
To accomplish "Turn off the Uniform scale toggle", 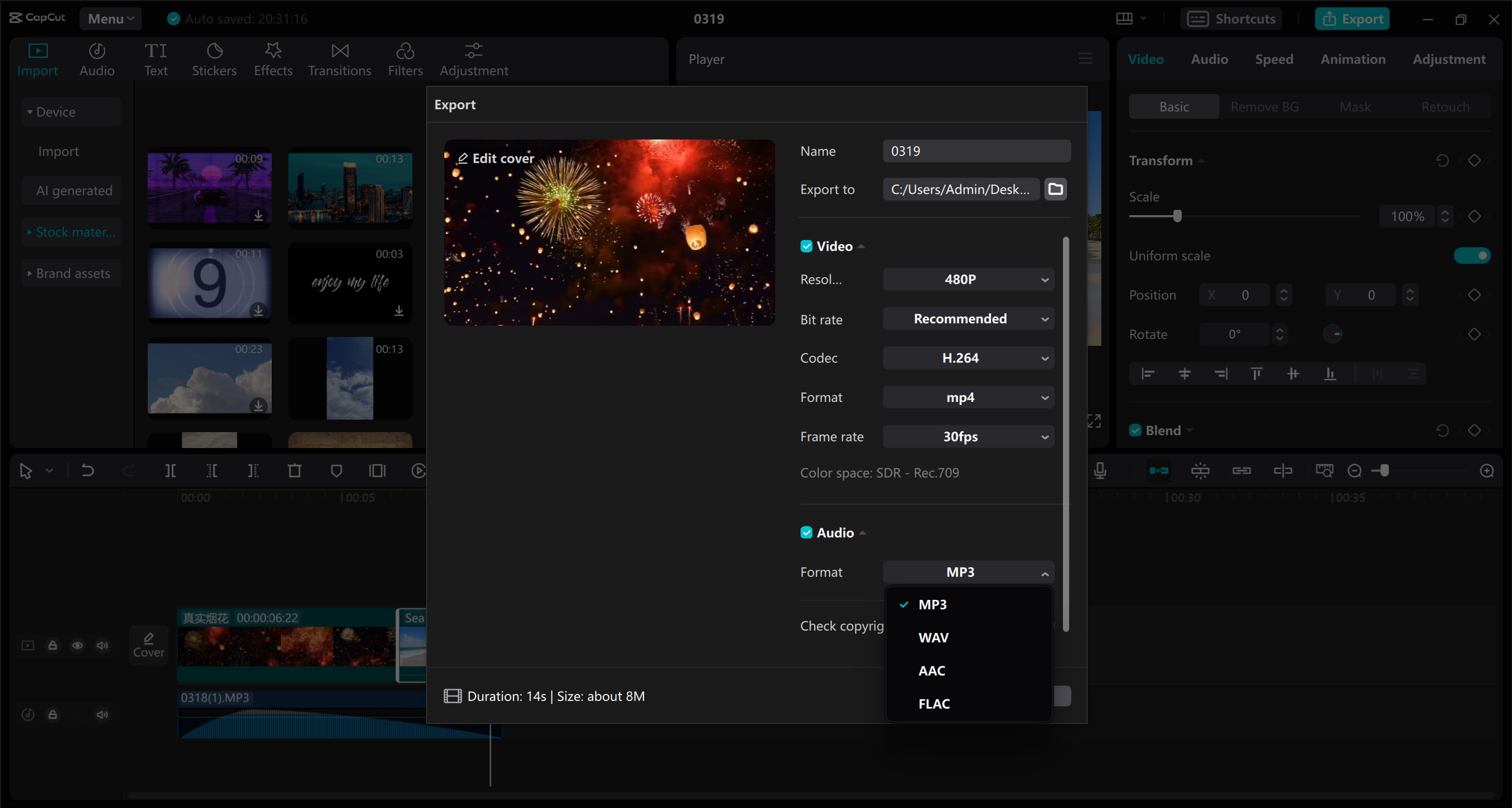I will 1472,255.
